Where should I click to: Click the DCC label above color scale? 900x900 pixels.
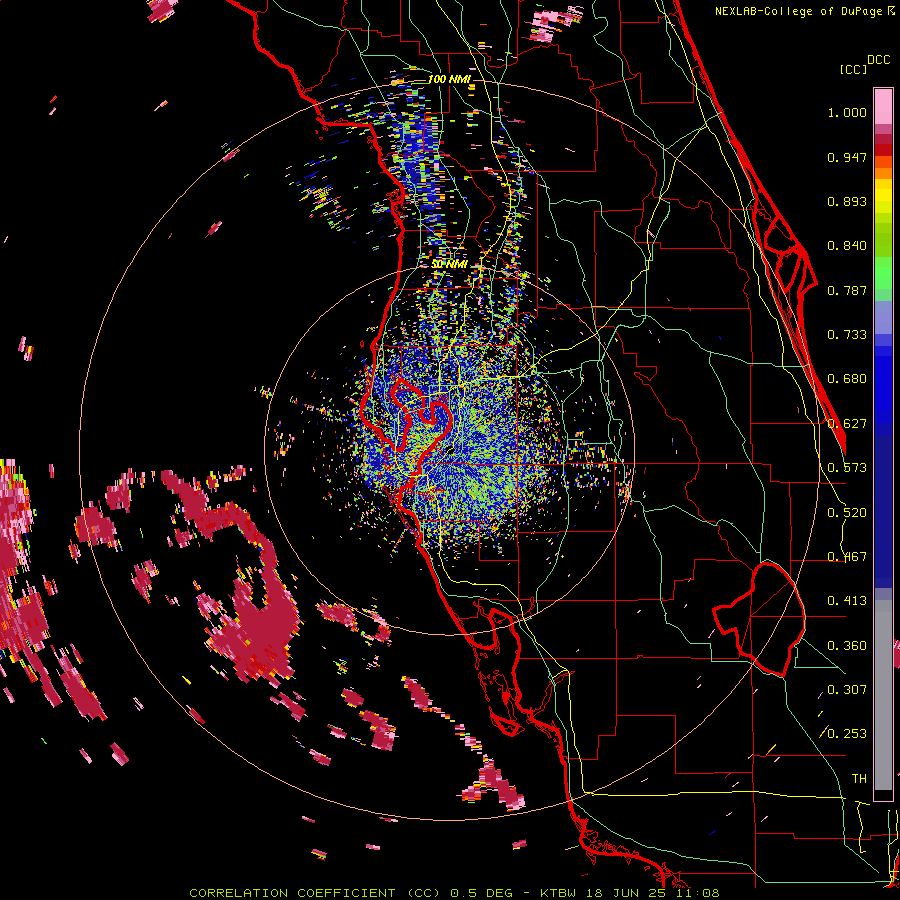pos(878,59)
